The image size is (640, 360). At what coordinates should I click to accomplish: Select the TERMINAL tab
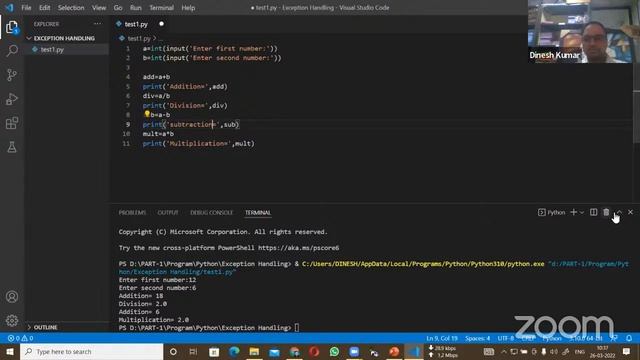(258, 213)
